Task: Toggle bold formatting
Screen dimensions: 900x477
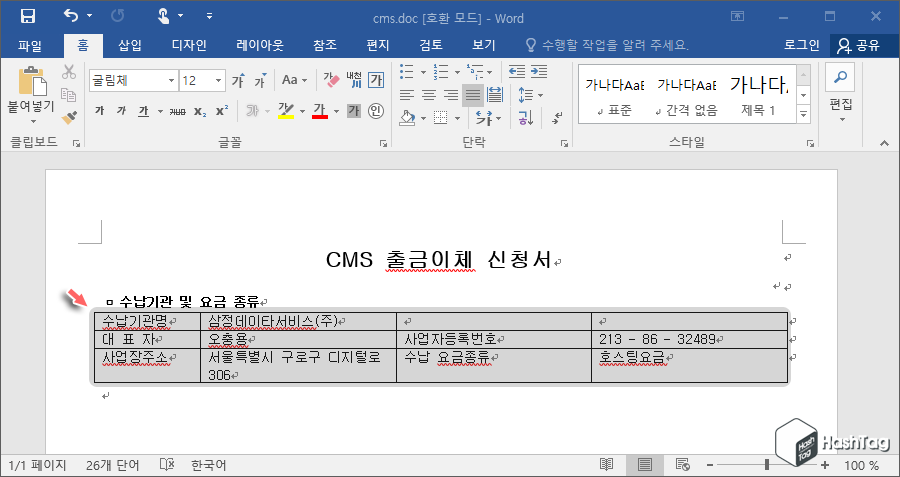Action: (x=99, y=111)
